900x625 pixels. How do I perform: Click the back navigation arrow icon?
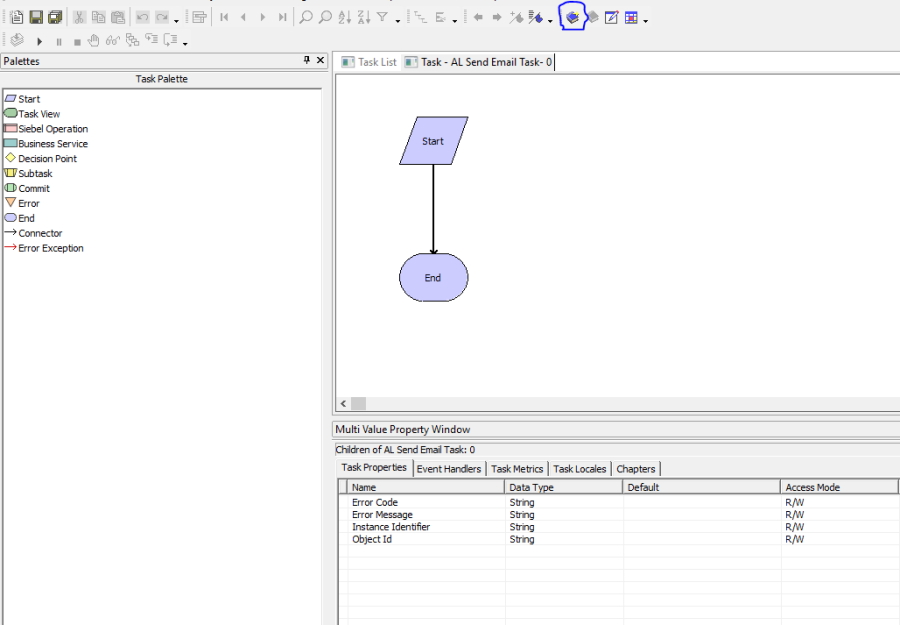pos(478,18)
